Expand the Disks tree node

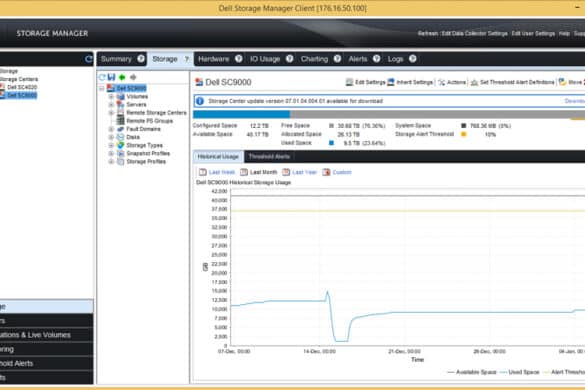111,137
